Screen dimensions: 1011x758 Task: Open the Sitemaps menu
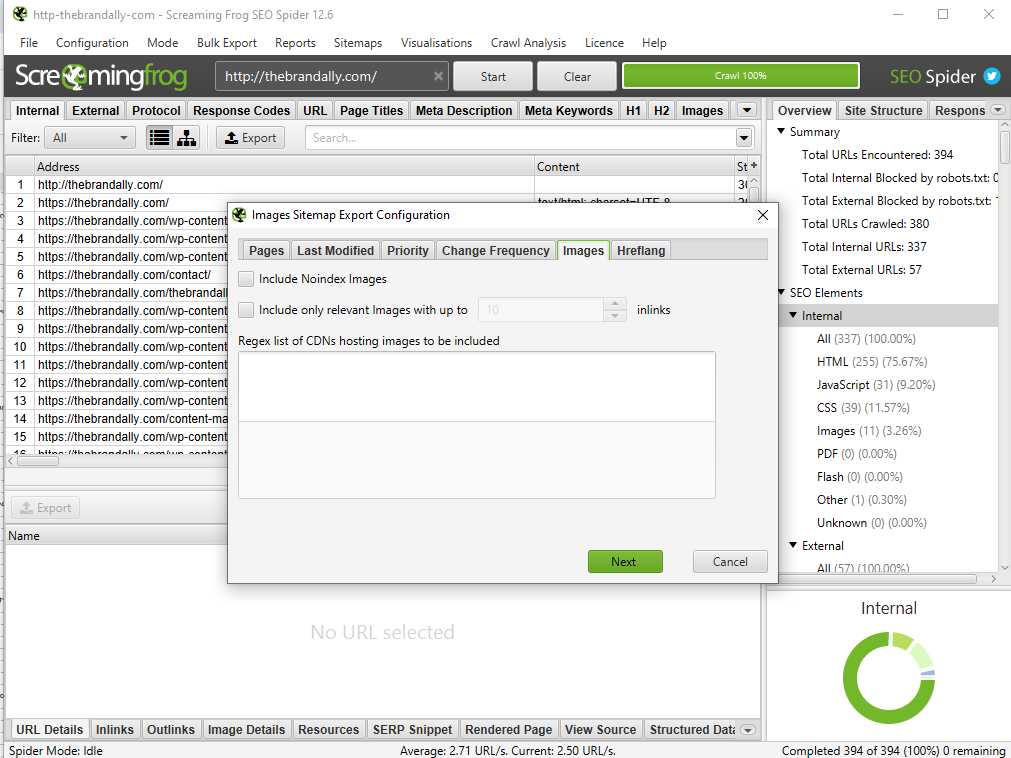coord(358,43)
